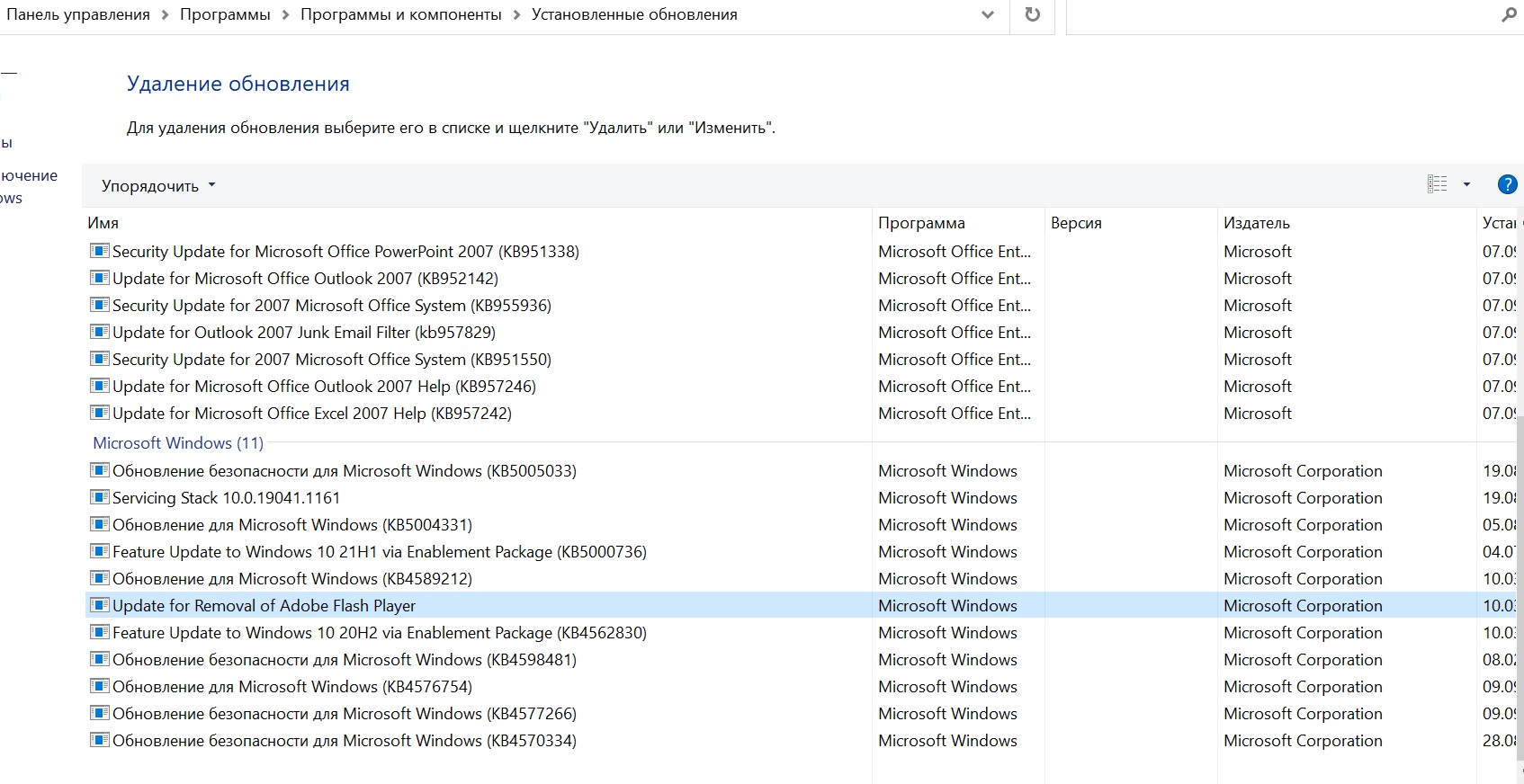Click icon of Excel 2007 Help KB957242
The width and height of the screenshot is (1524, 784).
pyautogui.click(x=100, y=413)
